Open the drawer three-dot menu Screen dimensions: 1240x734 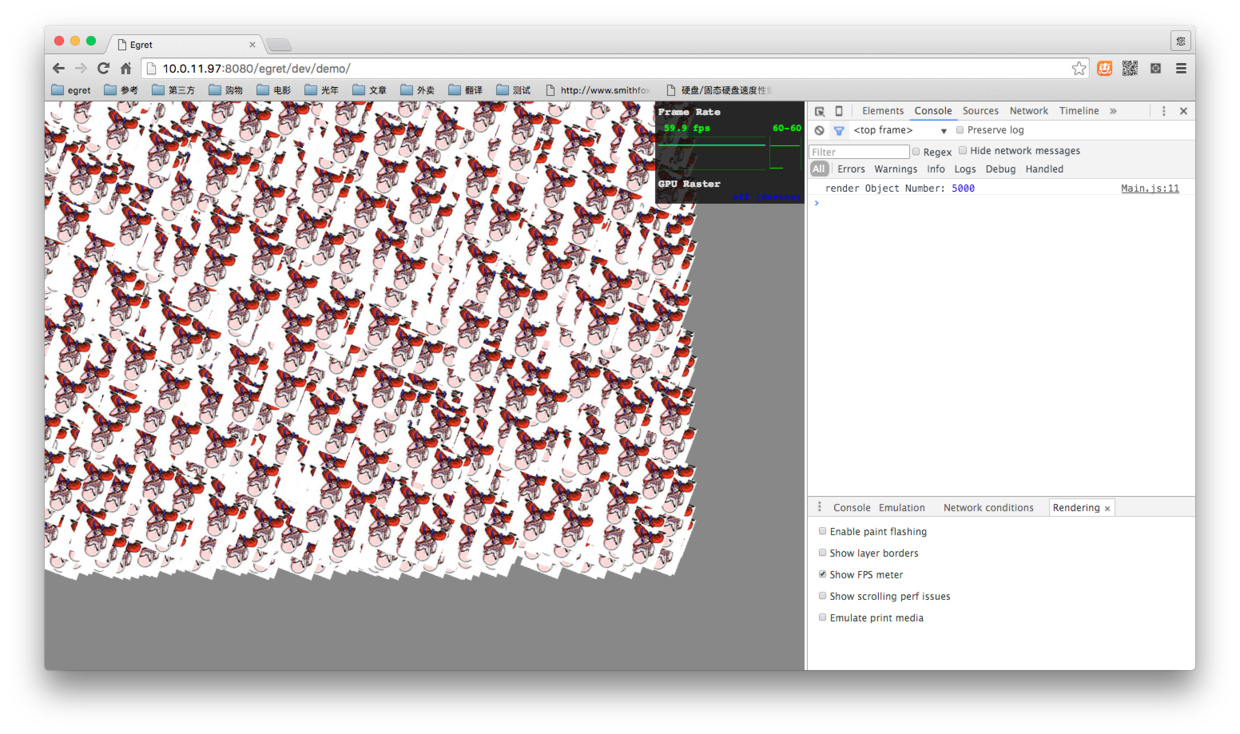coord(819,507)
